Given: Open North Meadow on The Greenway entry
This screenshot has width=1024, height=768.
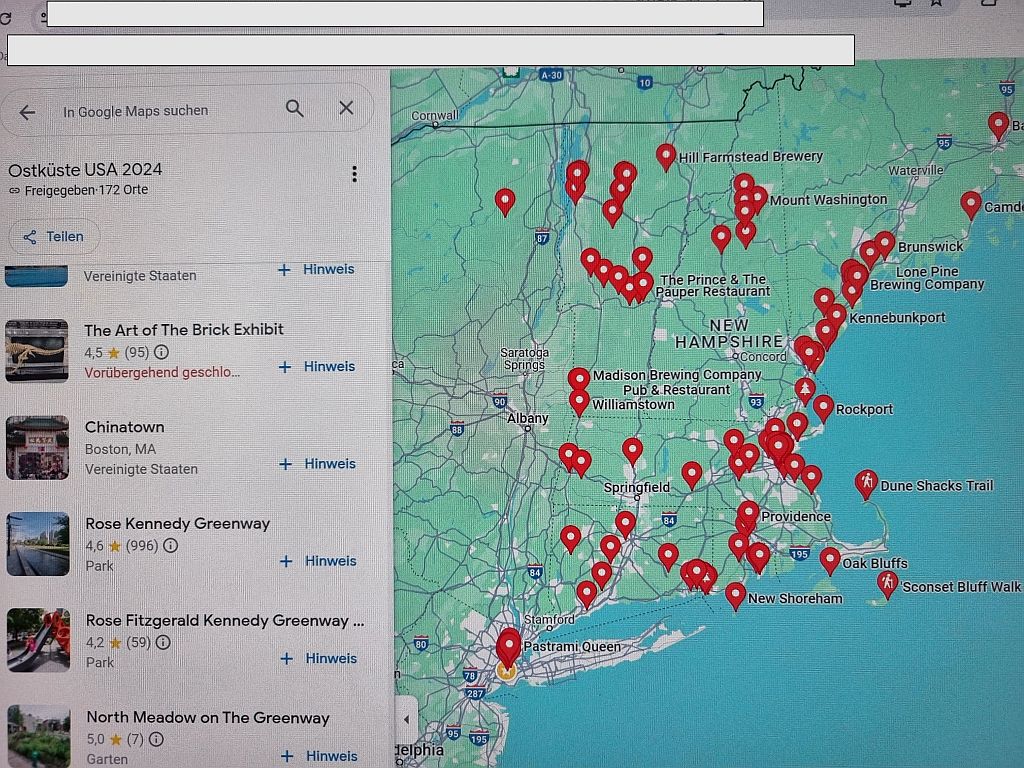Looking at the screenshot, I should click(x=207, y=718).
